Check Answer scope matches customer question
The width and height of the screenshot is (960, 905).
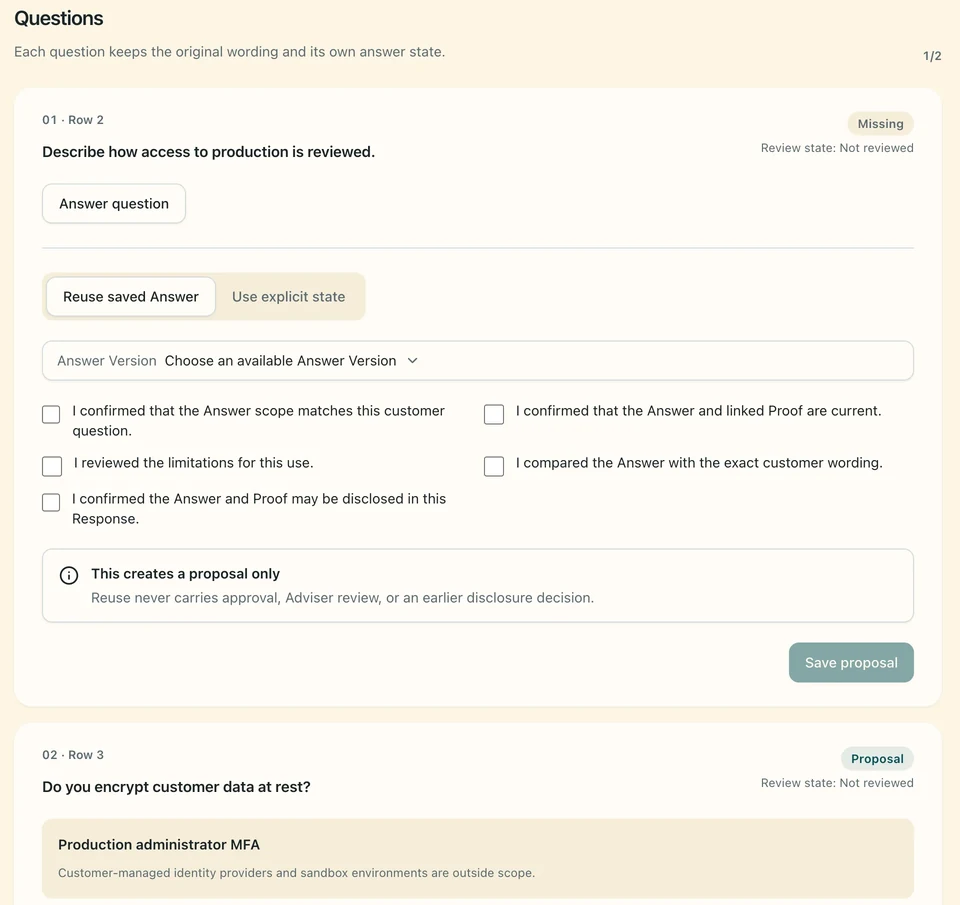pyautogui.click(x=51, y=415)
